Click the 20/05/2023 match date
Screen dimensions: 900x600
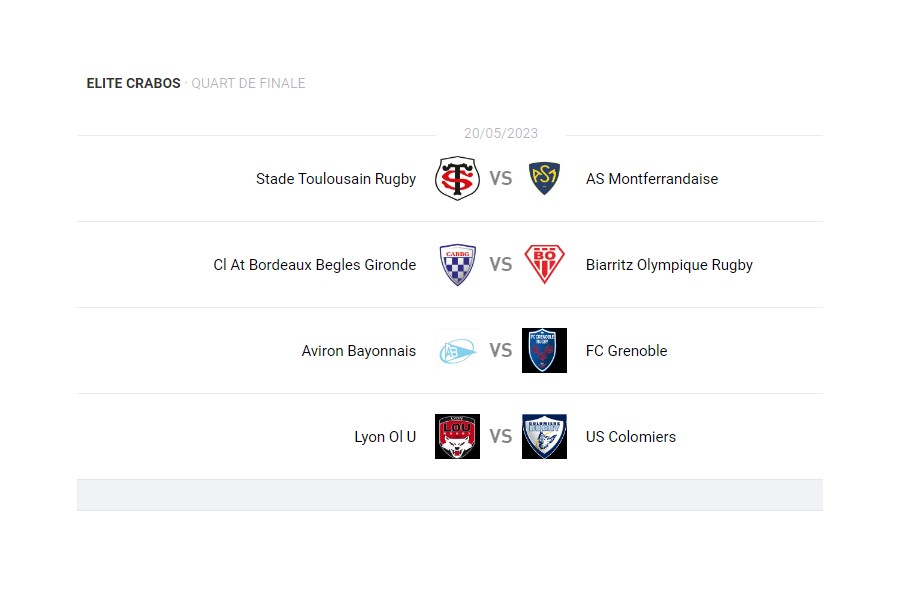point(501,133)
